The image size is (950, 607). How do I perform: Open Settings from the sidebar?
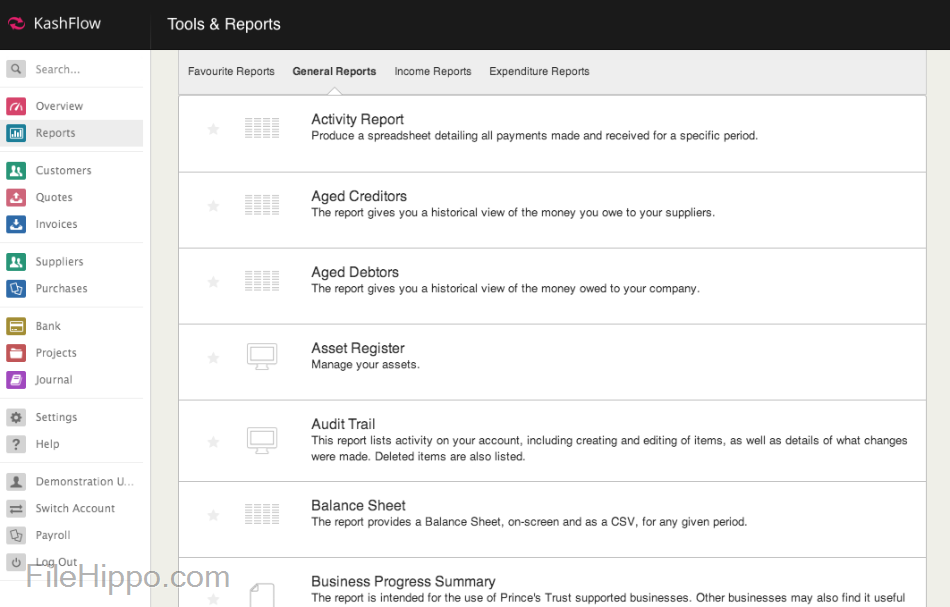click(x=57, y=416)
